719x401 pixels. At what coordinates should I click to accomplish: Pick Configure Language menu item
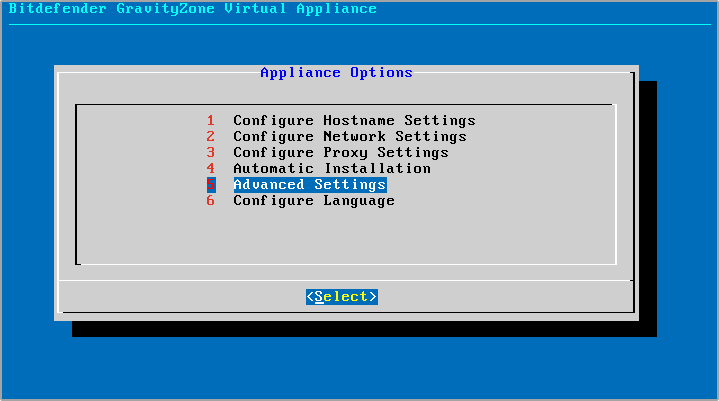[300, 201]
